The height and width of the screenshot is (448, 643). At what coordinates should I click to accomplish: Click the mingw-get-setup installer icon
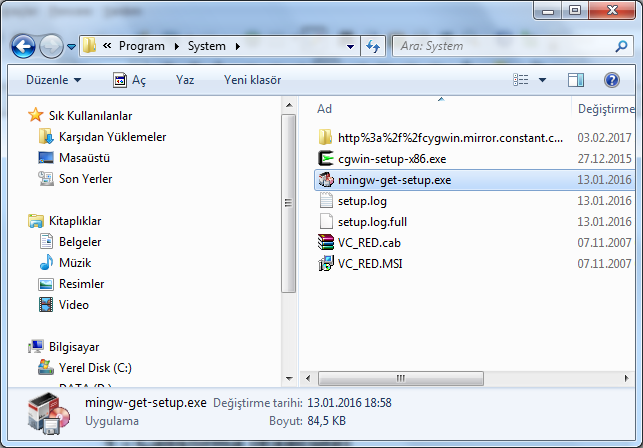[326, 179]
